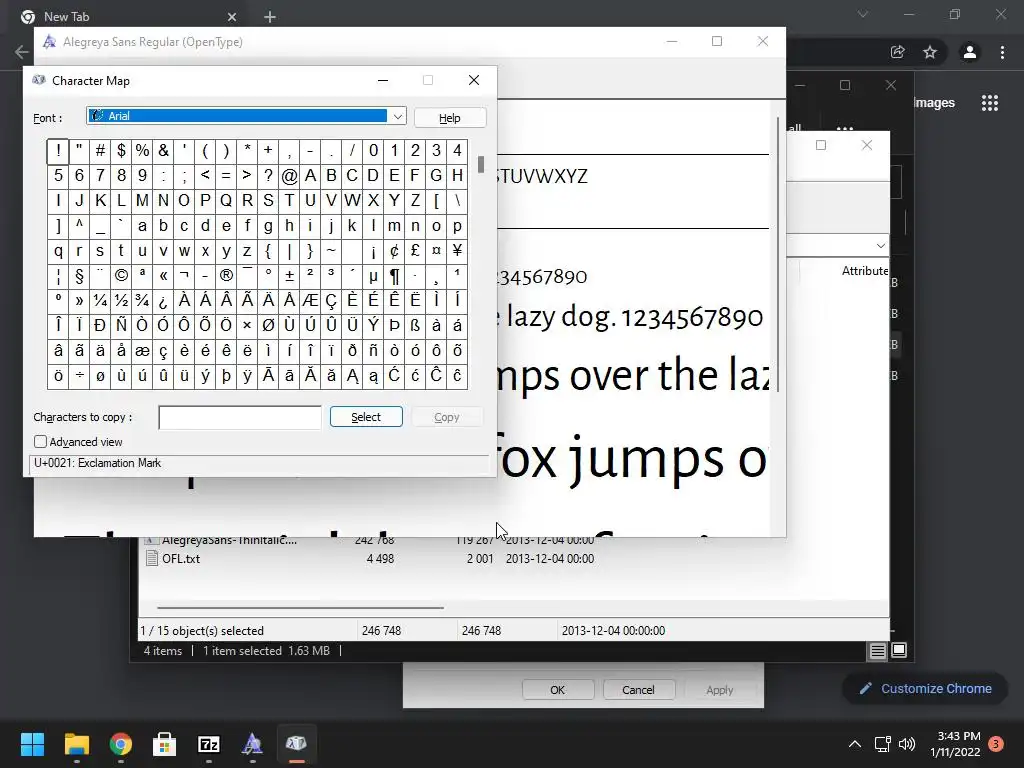Click Select button in Character Map
1024x768 pixels.
[366, 417]
